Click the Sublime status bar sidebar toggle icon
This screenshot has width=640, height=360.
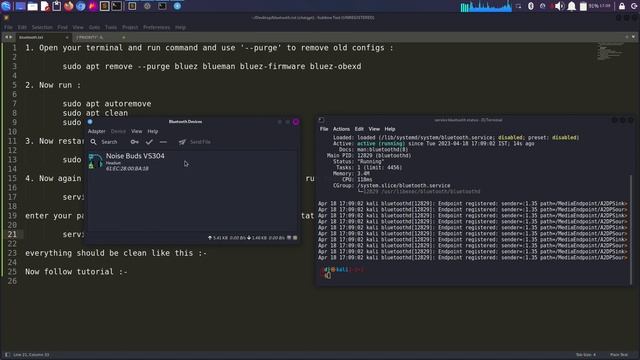pos(7,355)
